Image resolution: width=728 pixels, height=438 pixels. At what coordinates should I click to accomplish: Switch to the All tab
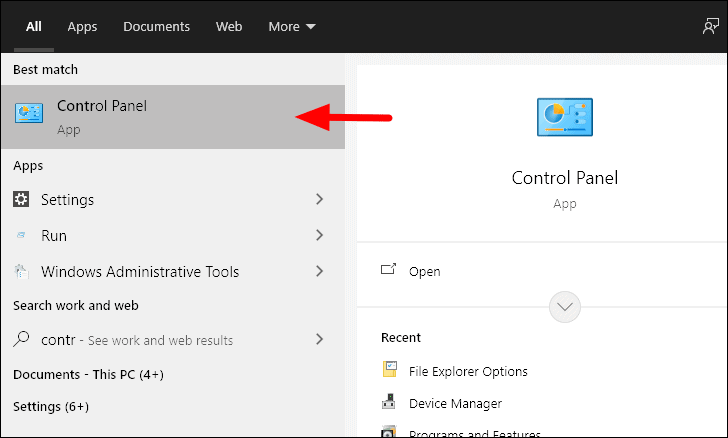pyautogui.click(x=33, y=26)
